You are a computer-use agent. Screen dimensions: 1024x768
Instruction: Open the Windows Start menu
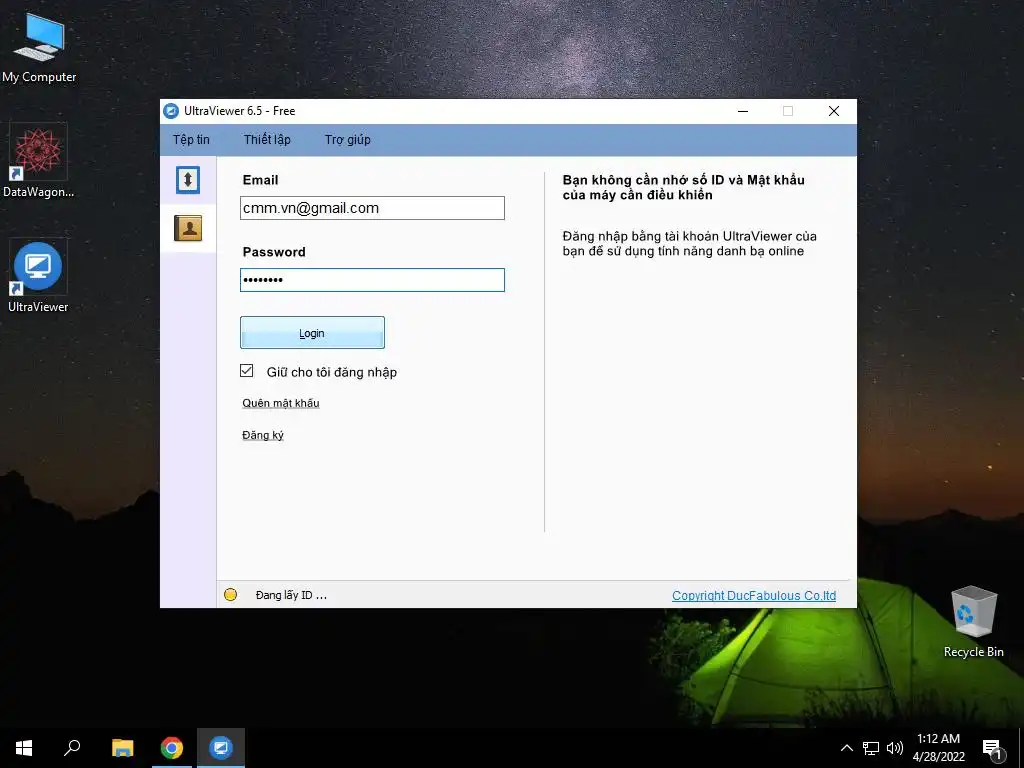pyautogui.click(x=24, y=748)
